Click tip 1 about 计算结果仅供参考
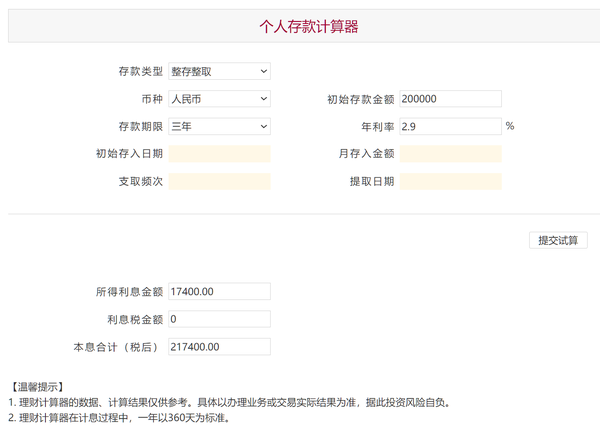 (230, 403)
